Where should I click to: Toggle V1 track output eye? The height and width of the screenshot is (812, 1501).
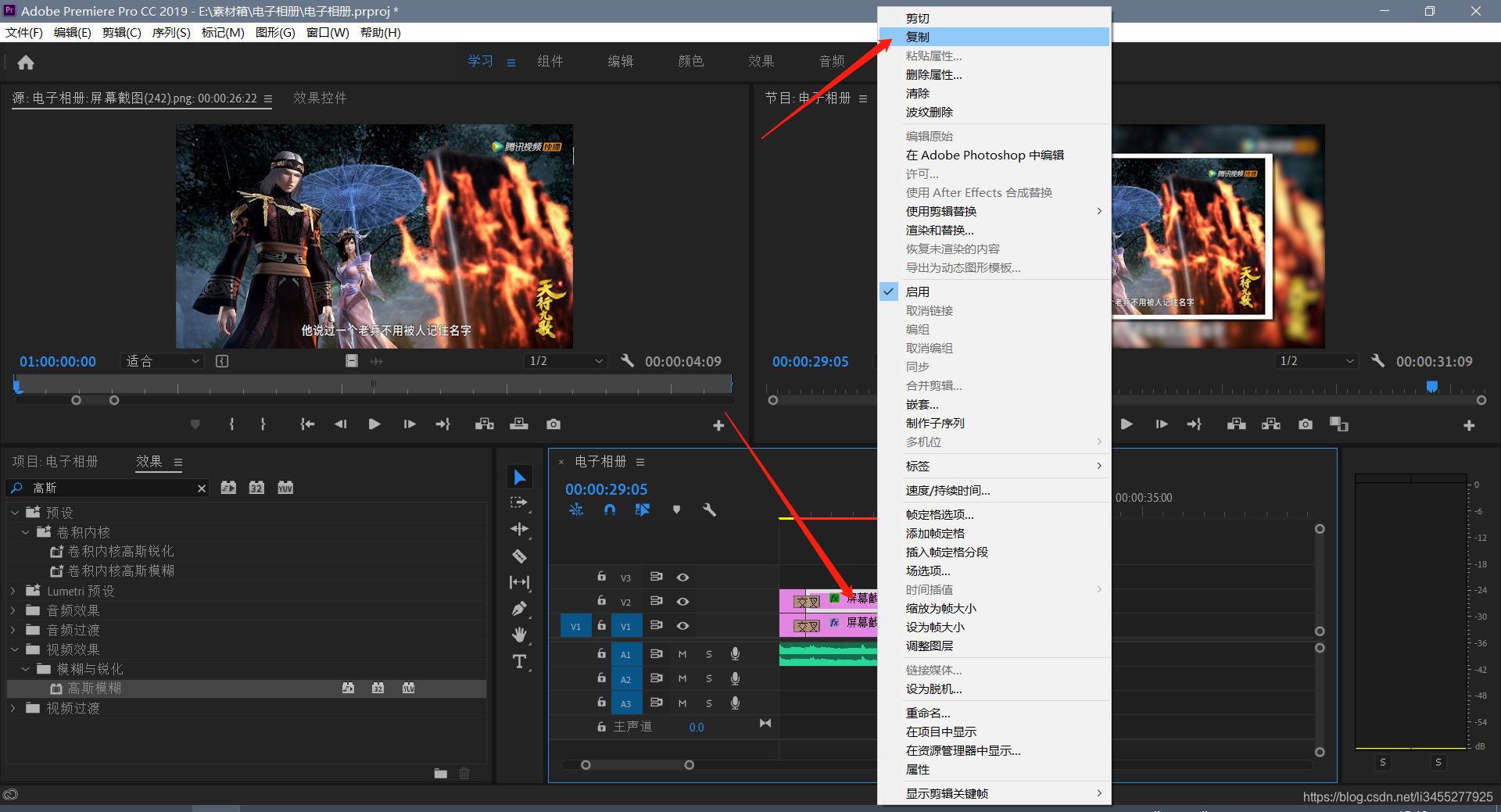pos(682,626)
